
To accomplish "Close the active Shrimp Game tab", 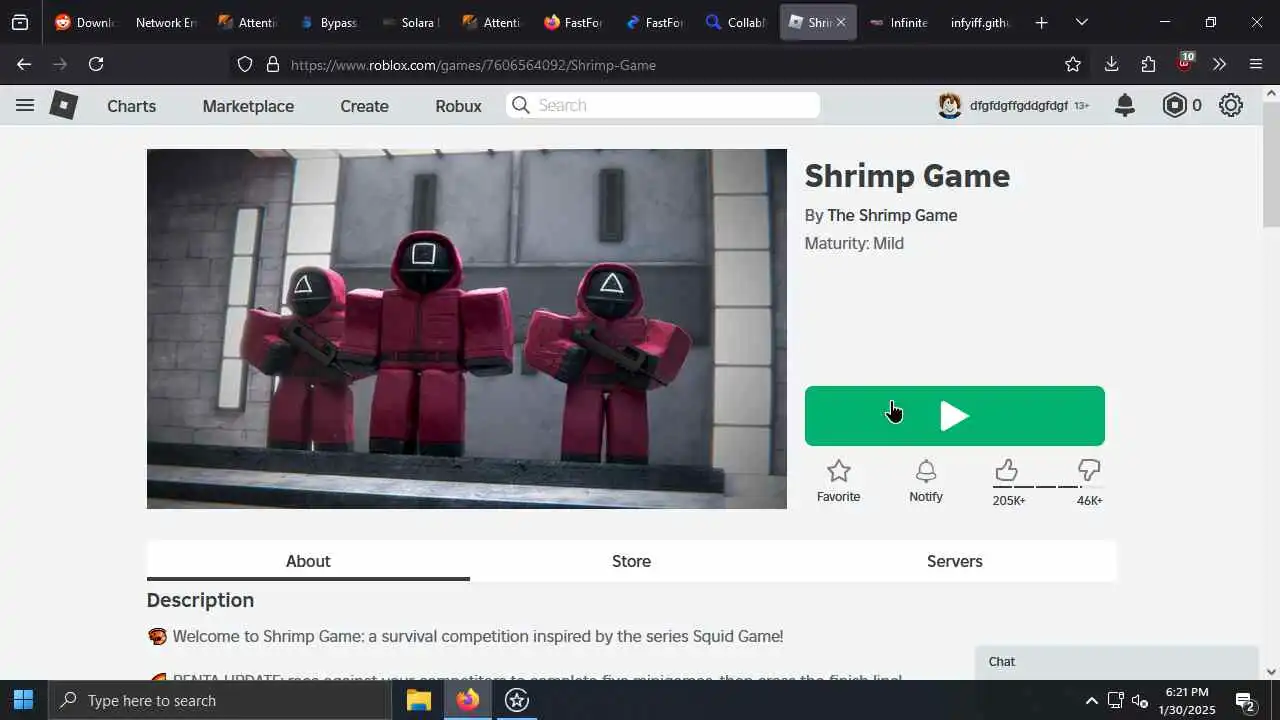I will (840, 22).
